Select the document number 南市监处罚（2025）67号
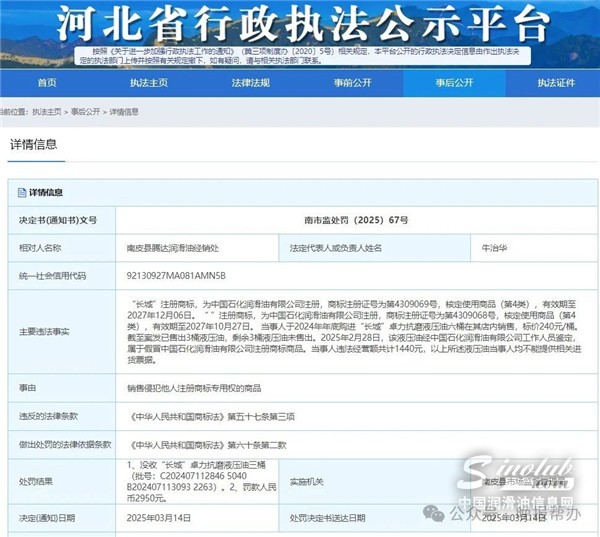 (x=356, y=220)
